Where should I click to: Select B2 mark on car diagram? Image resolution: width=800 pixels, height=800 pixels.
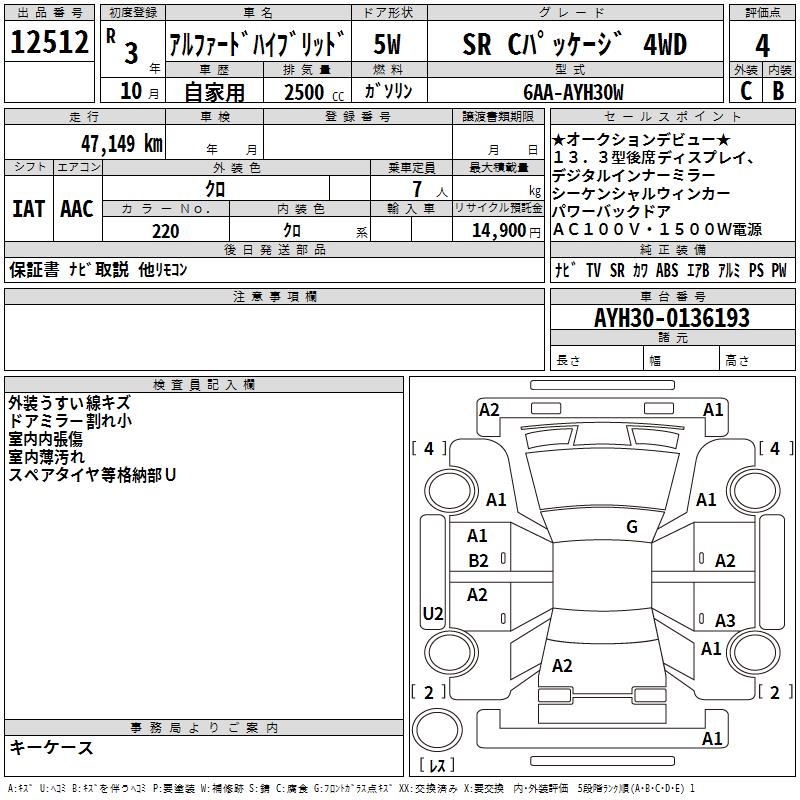(x=478, y=561)
